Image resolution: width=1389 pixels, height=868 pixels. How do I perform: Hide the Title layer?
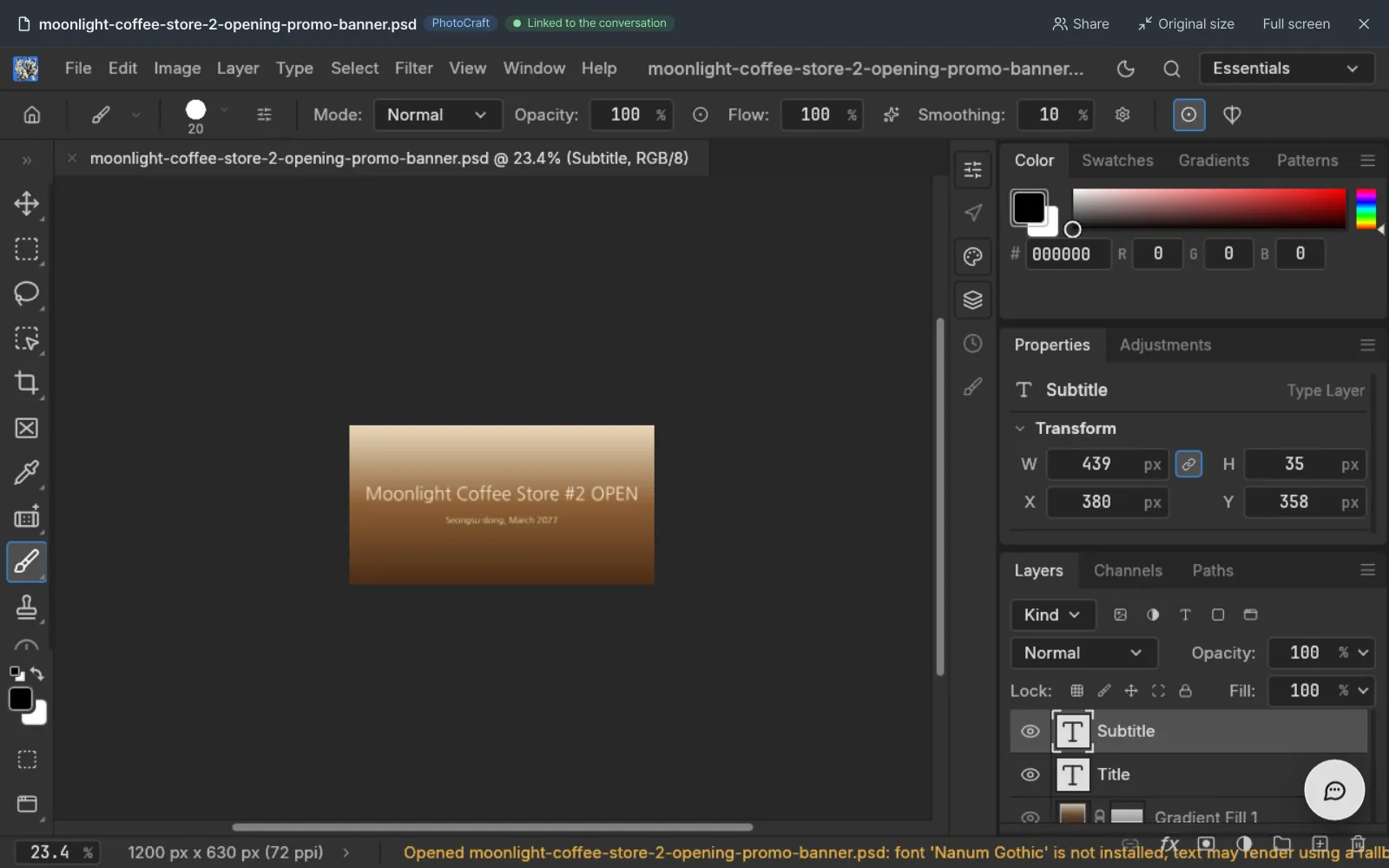pyautogui.click(x=1030, y=774)
